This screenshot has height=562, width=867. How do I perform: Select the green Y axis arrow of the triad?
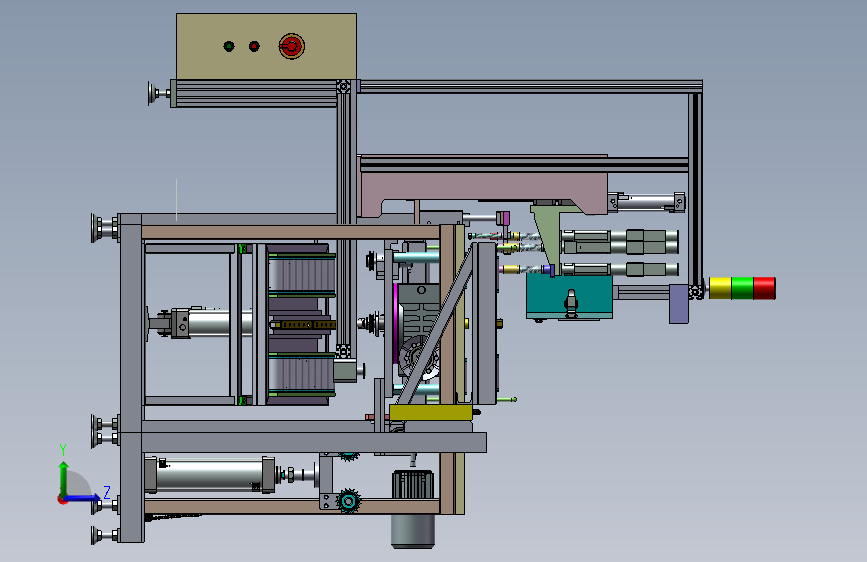tap(64, 479)
